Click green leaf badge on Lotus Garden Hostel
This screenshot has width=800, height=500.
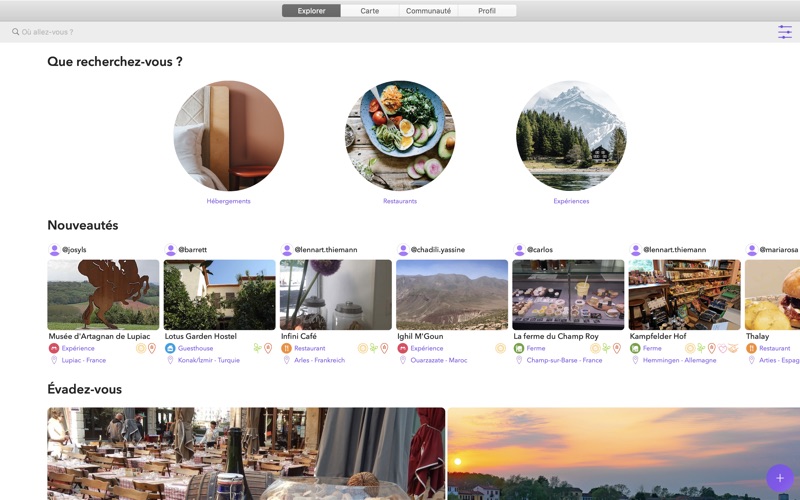point(258,348)
